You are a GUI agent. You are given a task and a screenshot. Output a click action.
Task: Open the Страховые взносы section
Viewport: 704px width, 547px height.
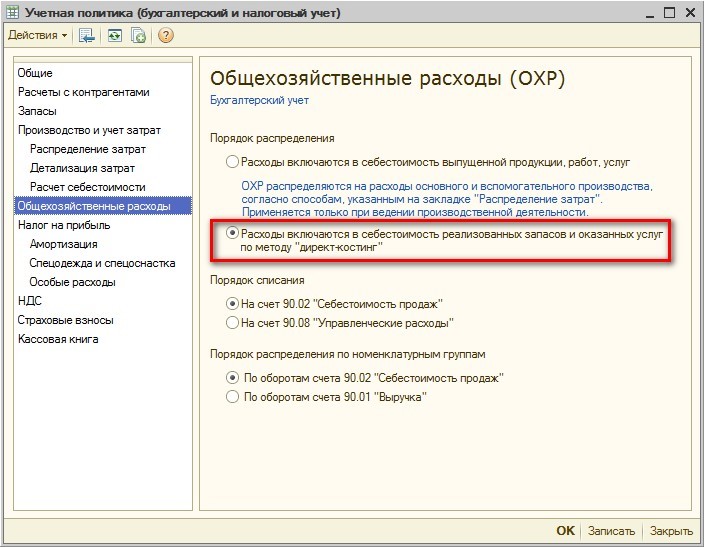point(66,320)
